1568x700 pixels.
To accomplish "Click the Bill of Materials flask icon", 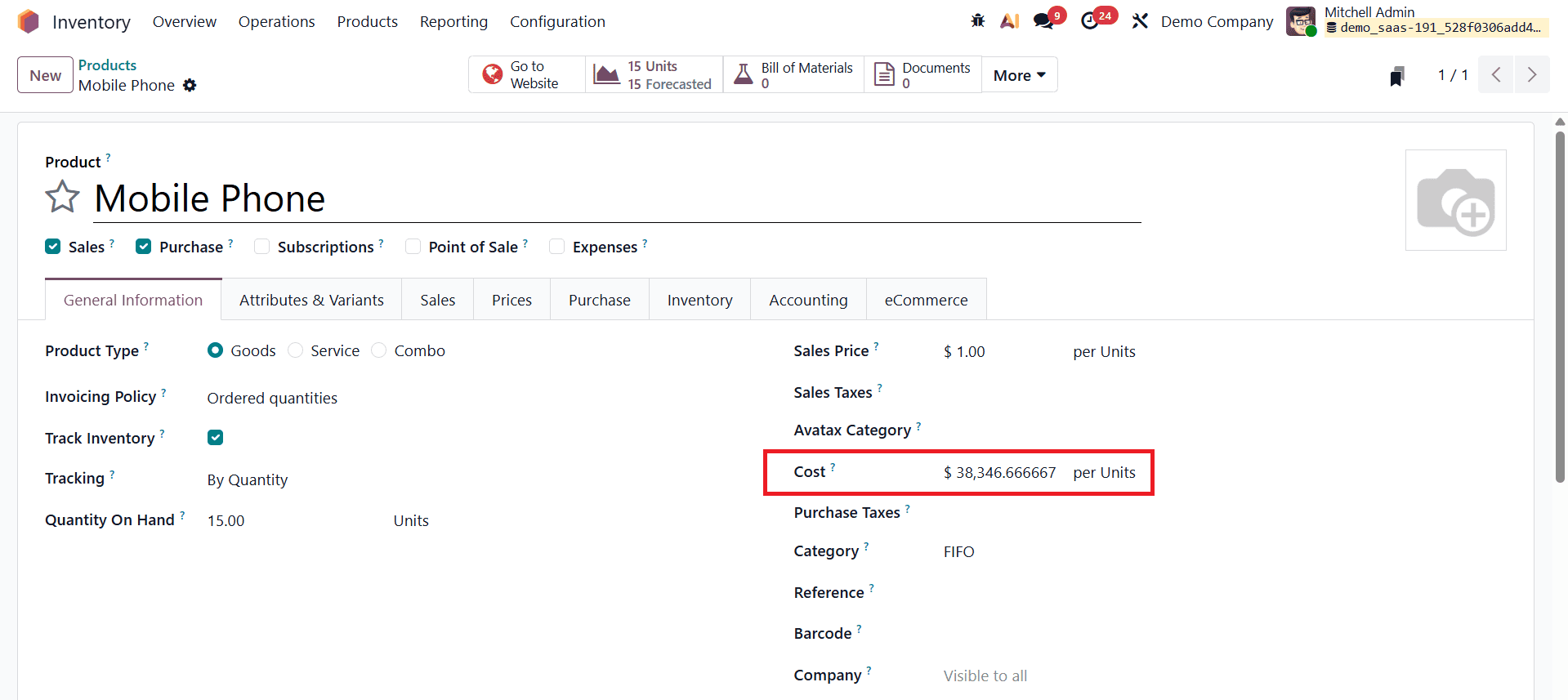I will point(743,74).
